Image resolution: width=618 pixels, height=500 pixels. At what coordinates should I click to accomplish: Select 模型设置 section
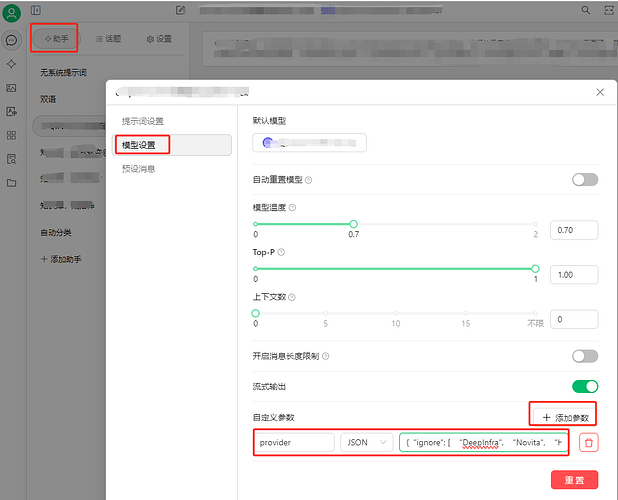coord(172,145)
